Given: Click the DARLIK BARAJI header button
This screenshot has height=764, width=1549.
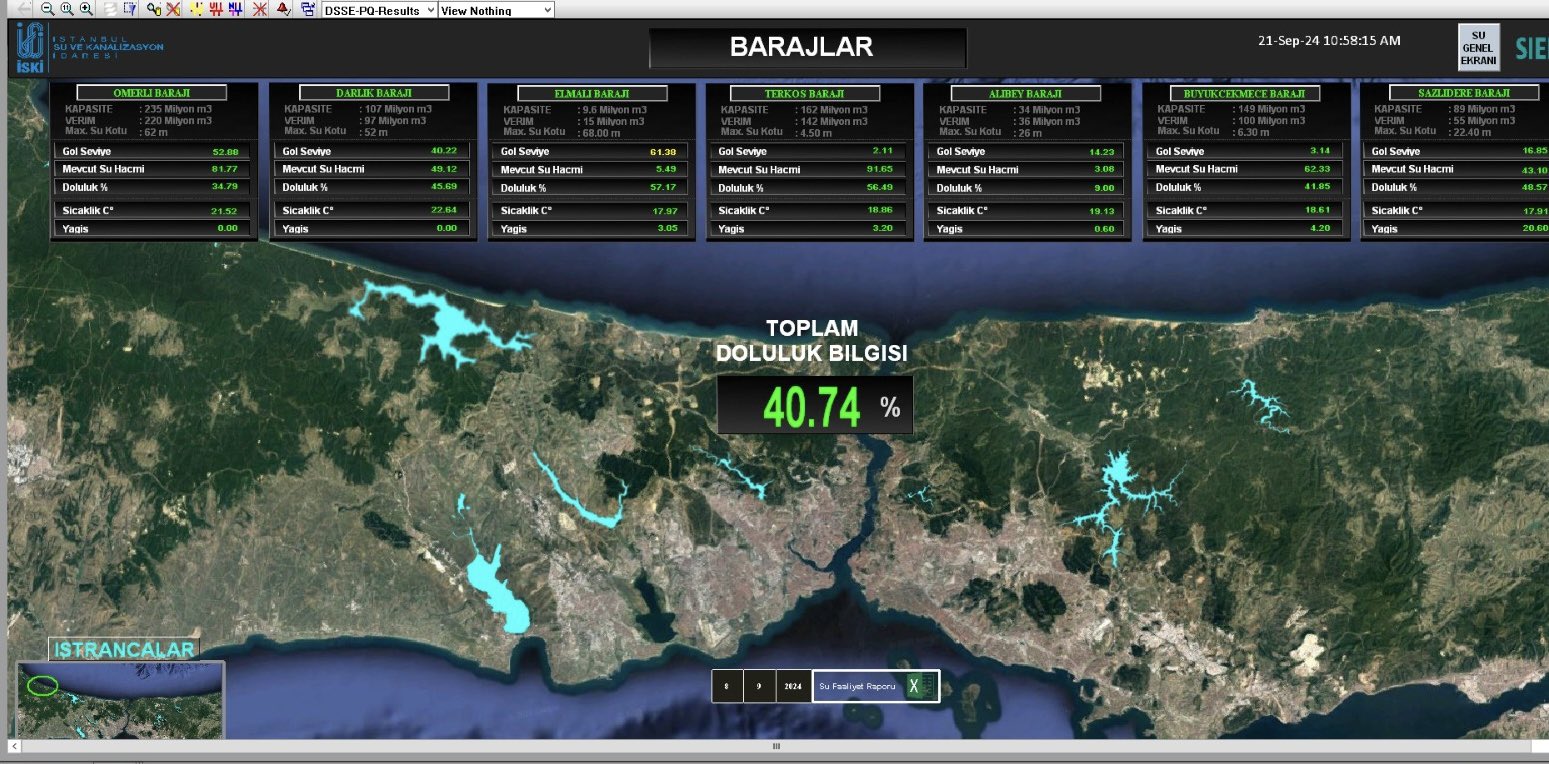Looking at the screenshot, I should 373,93.
